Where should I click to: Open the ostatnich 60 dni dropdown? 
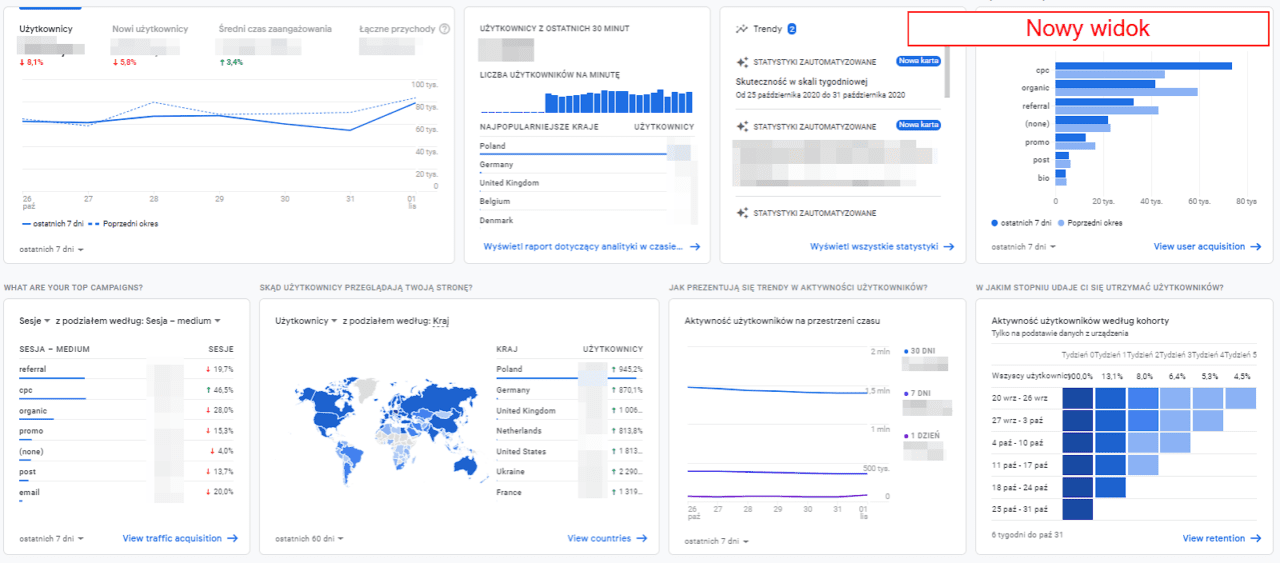click(x=310, y=538)
